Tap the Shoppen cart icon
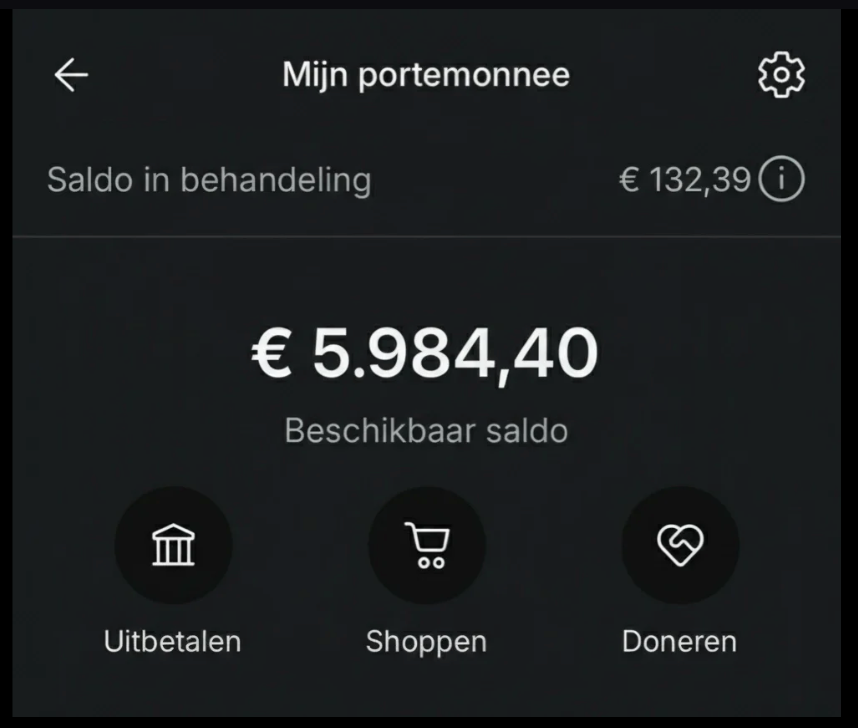Viewport: 858px width, 728px height. (427, 546)
